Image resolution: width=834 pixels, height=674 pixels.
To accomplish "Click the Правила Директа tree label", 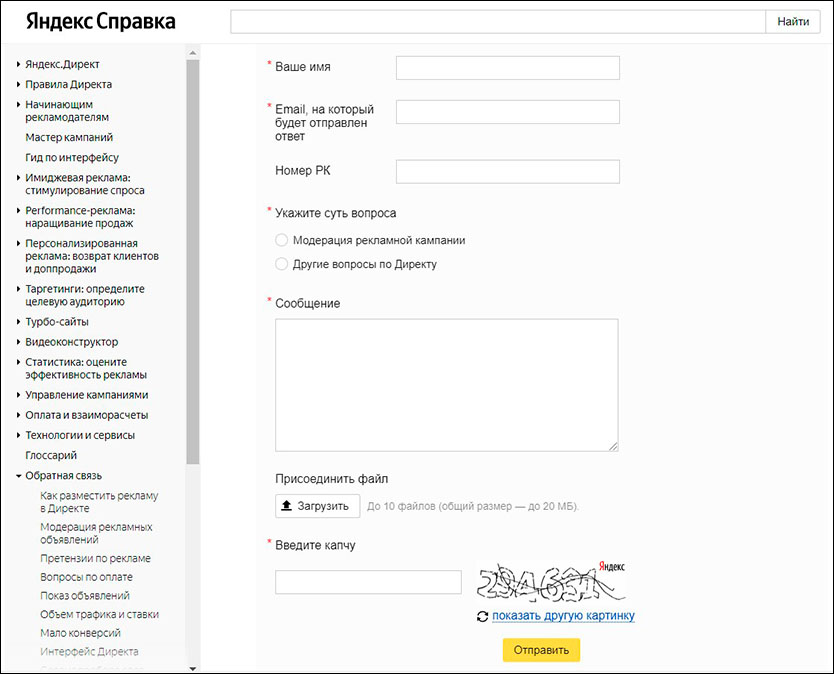I will tap(69, 85).
